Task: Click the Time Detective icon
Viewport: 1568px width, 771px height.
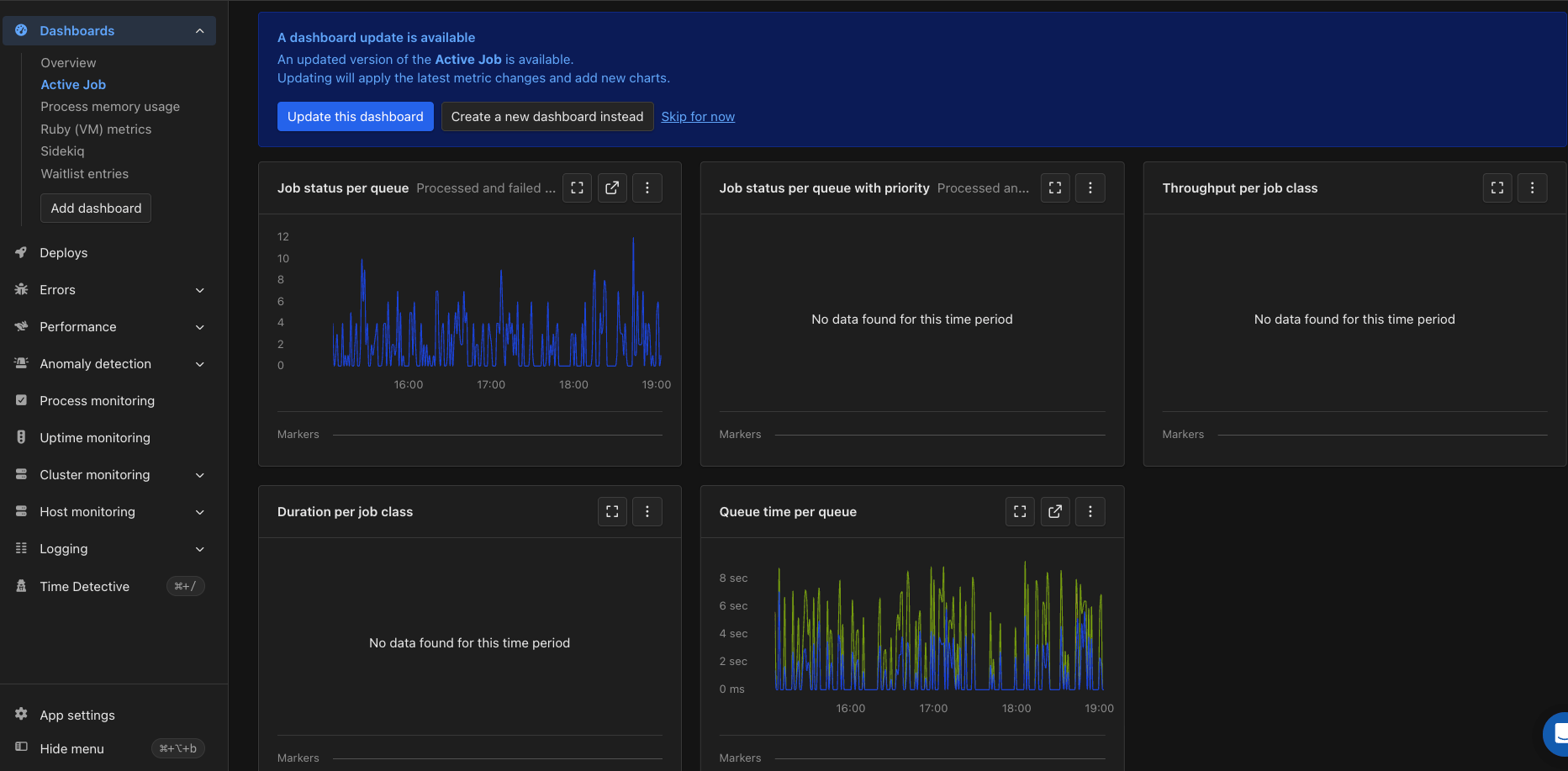Action: [21, 586]
